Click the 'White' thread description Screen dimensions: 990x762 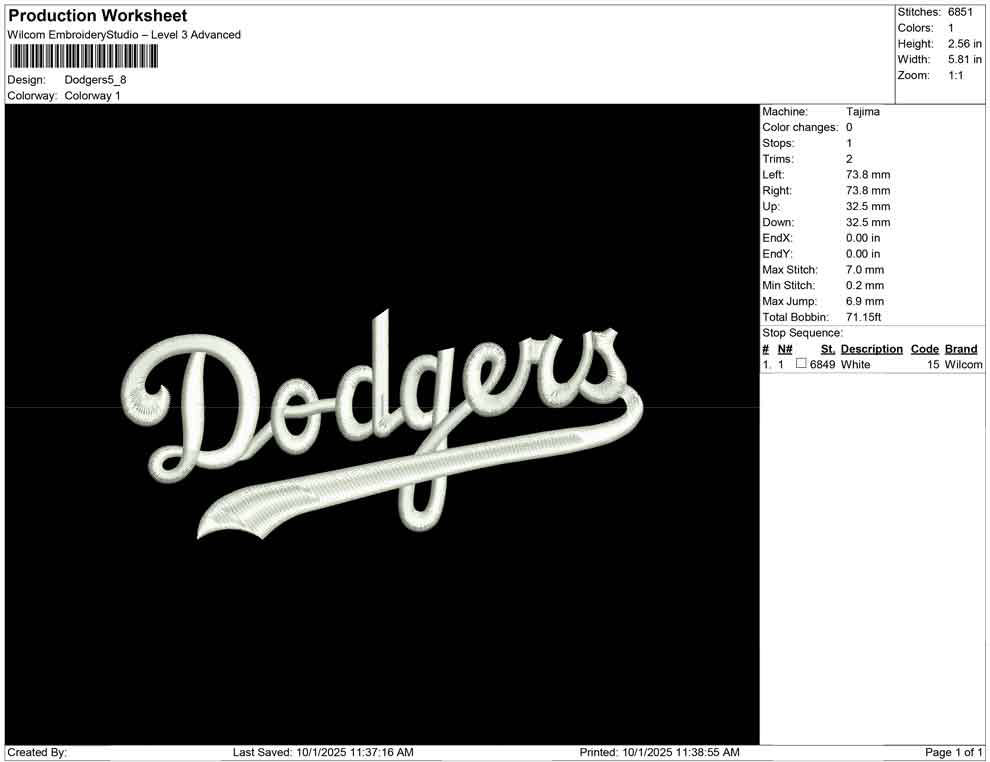(856, 364)
